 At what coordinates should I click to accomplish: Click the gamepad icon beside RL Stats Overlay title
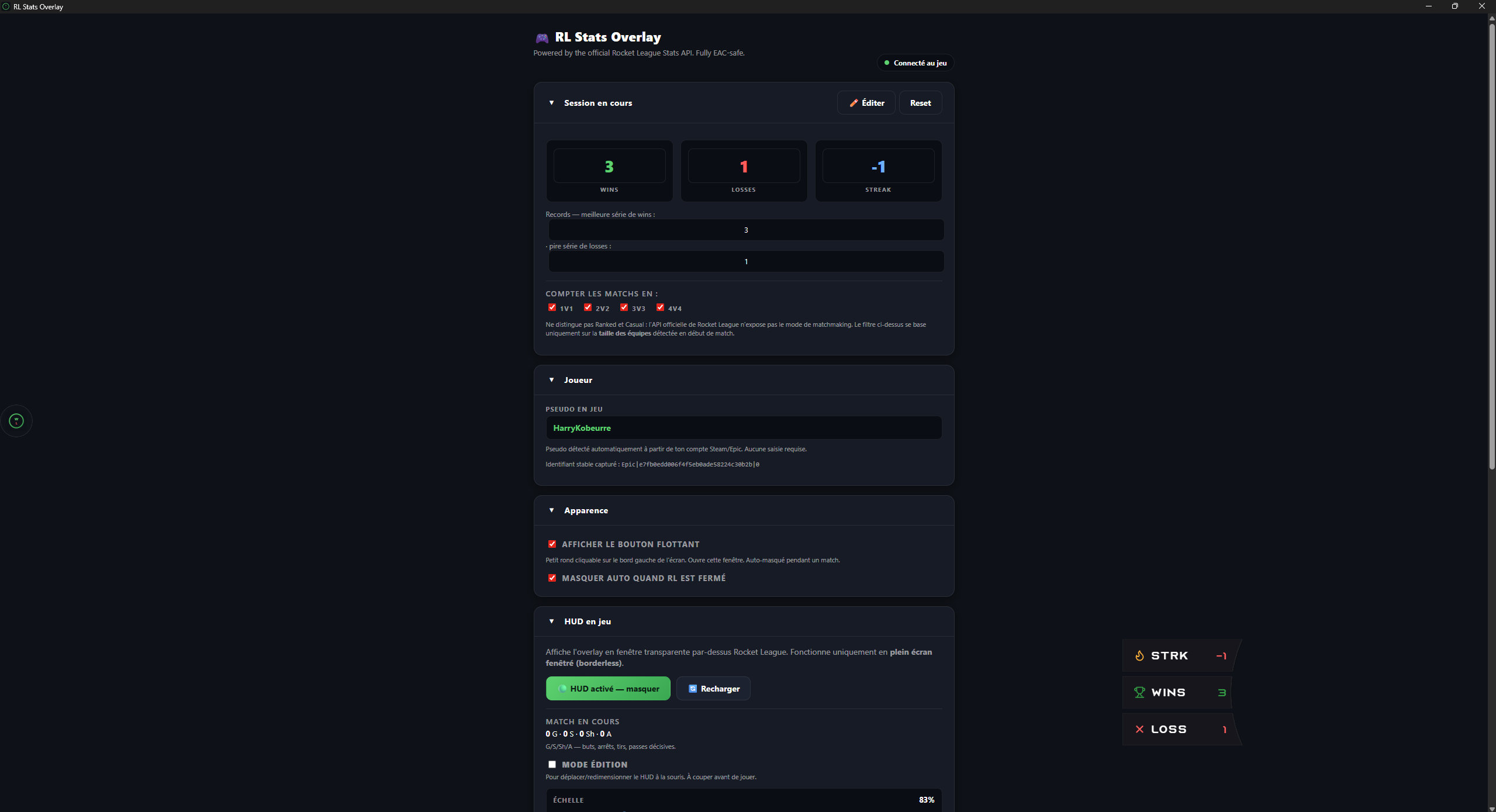pos(542,38)
